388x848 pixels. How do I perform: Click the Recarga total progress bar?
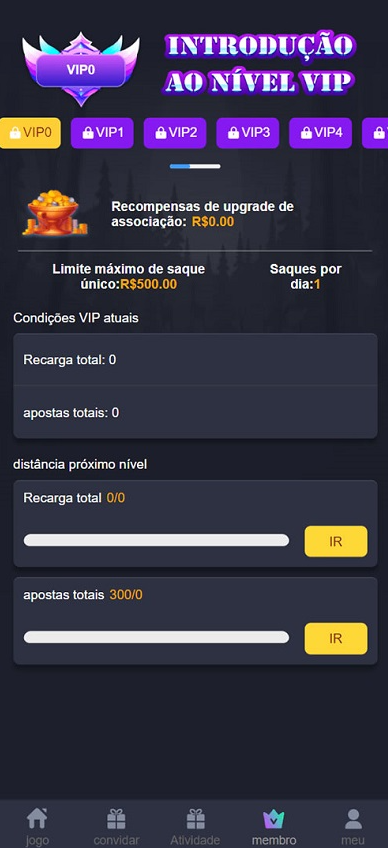coord(156,540)
